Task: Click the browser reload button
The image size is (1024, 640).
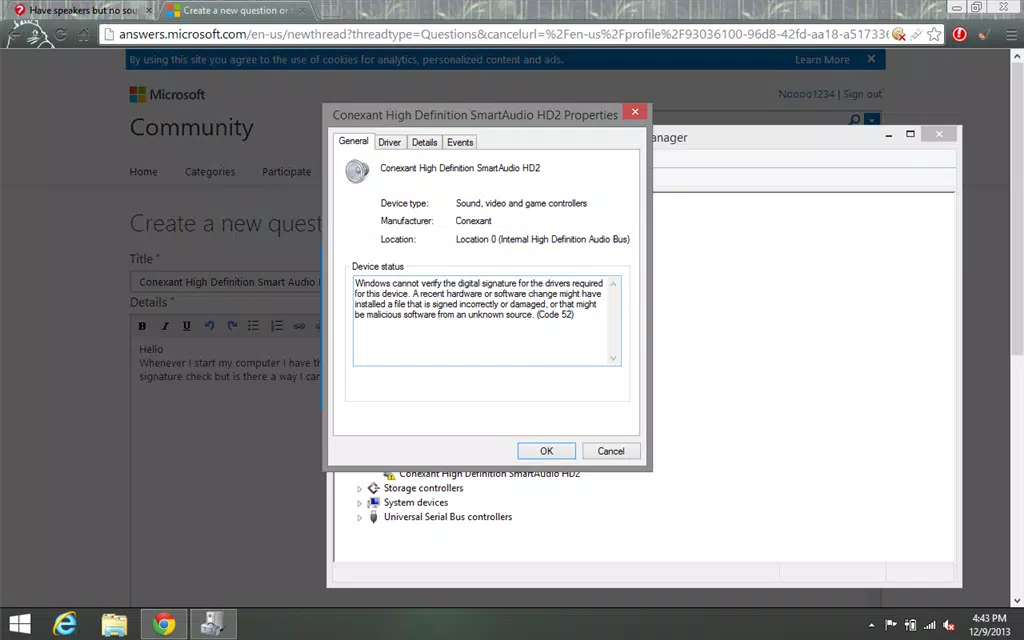Action: pyautogui.click(x=61, y=34)
